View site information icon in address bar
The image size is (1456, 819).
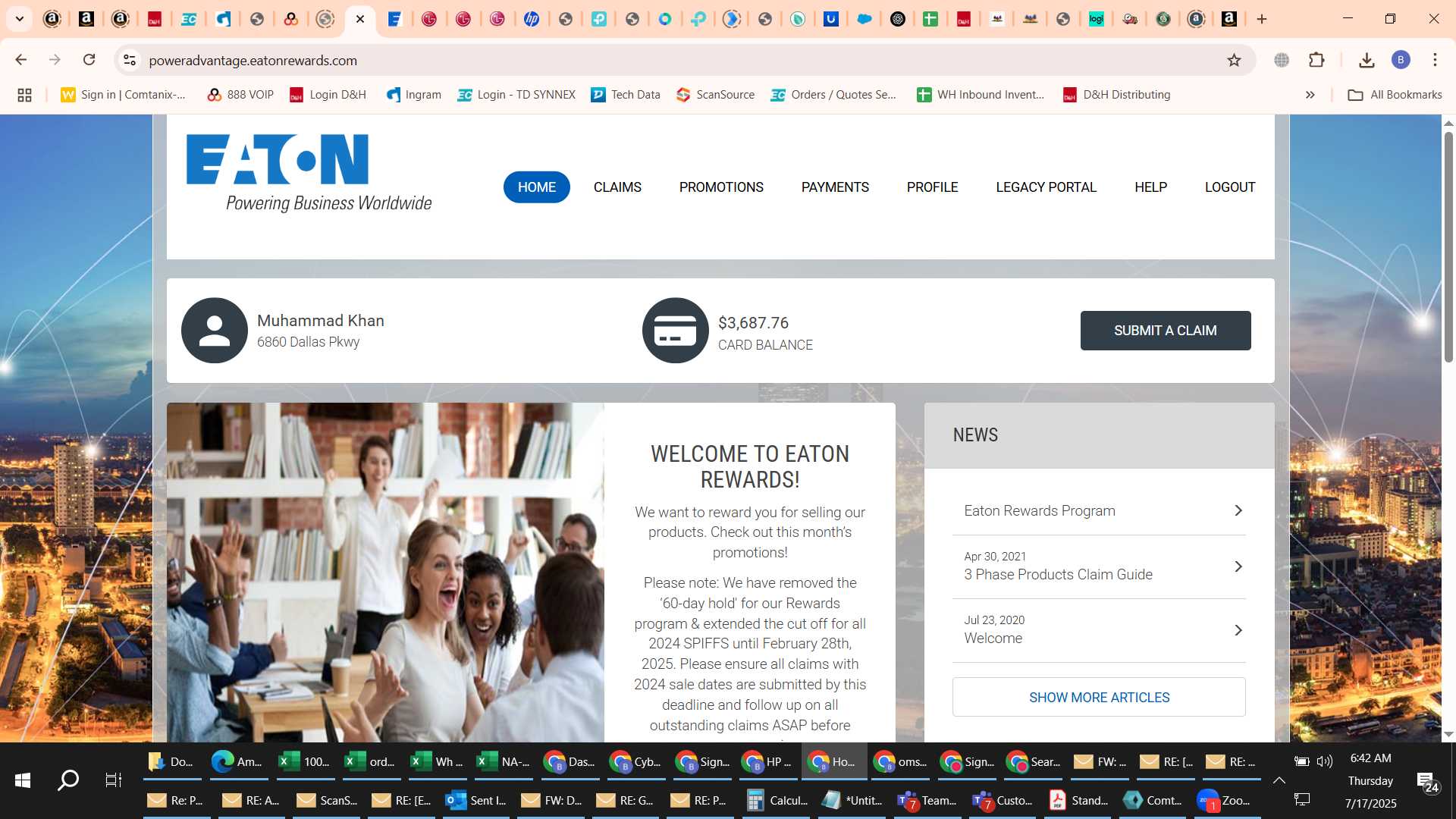click(x=130, y=60)
